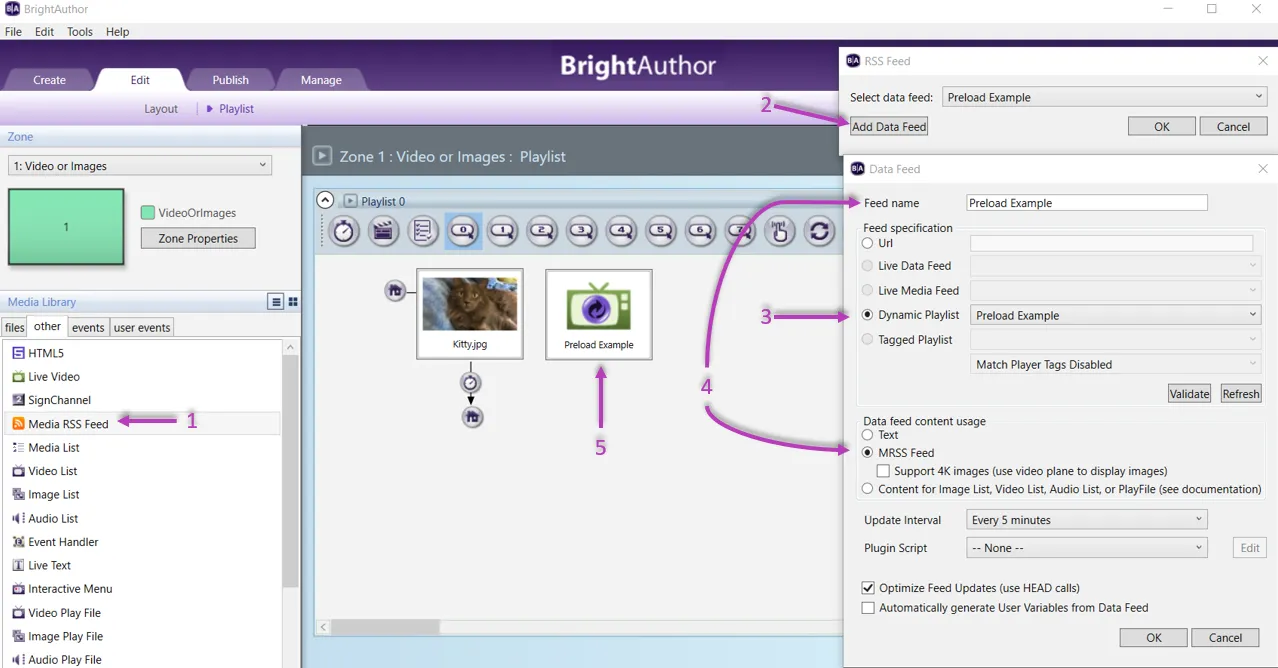Screen dimensions: 1278x668
Task: Open the Tools menu
Action: pyautogui.click(x=80, y=32)
